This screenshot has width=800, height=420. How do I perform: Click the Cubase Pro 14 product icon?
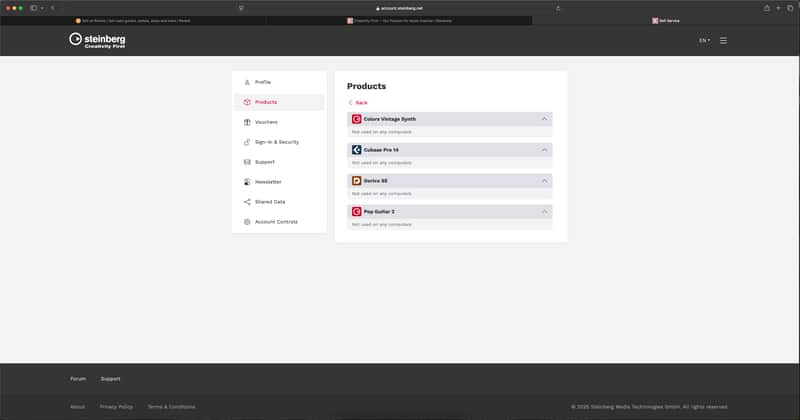click(357, 150)
